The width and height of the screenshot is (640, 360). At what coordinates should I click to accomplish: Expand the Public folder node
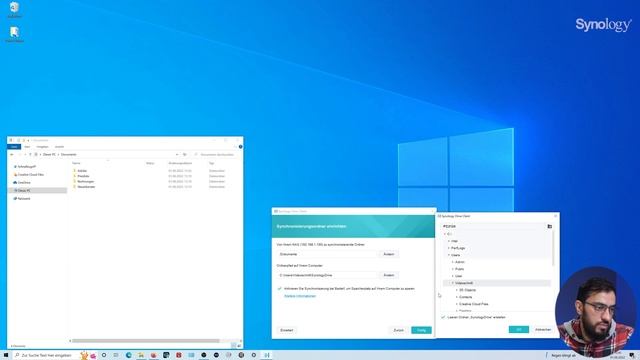point(453,269)
